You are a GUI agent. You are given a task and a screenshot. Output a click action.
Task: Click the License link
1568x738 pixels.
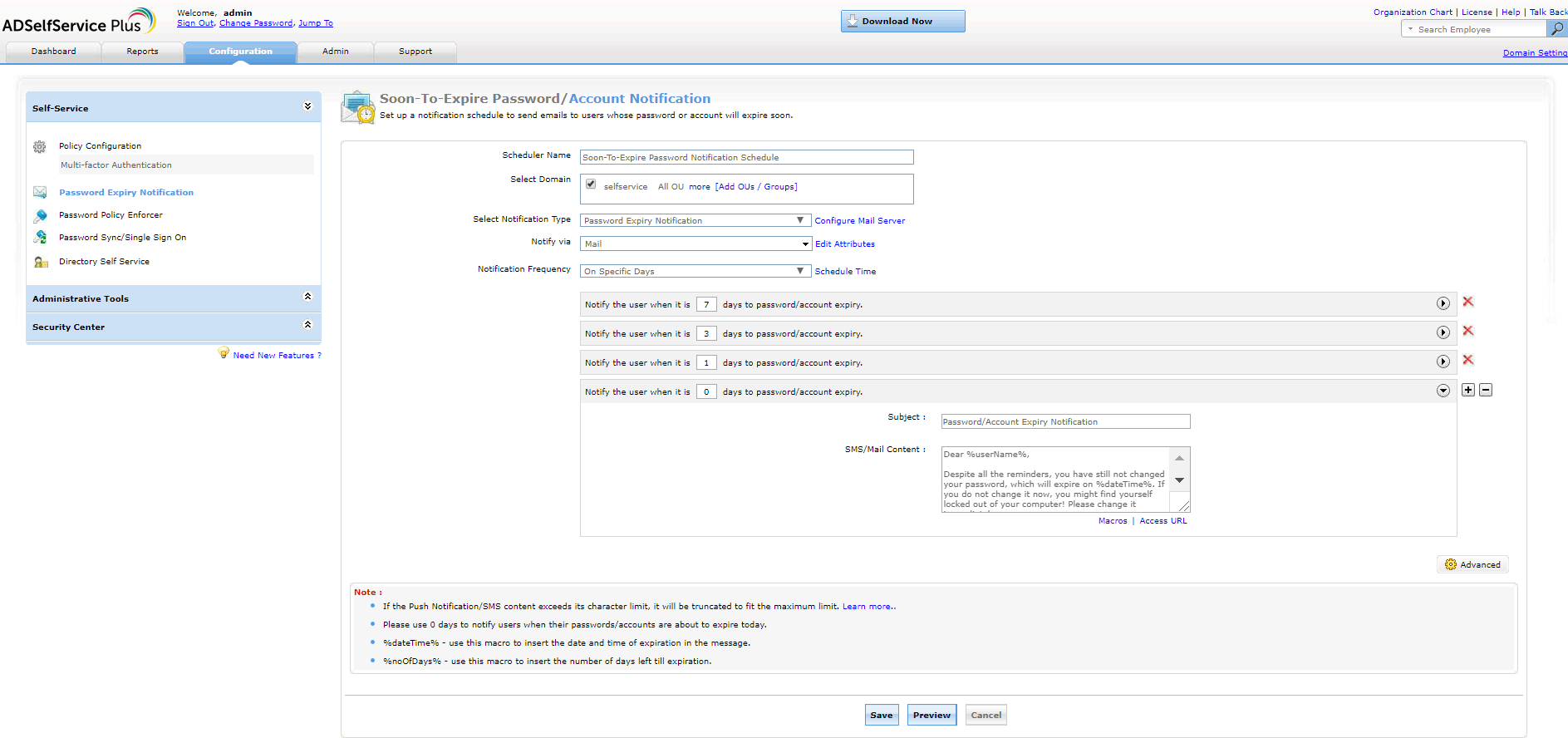click(1477, 12)
